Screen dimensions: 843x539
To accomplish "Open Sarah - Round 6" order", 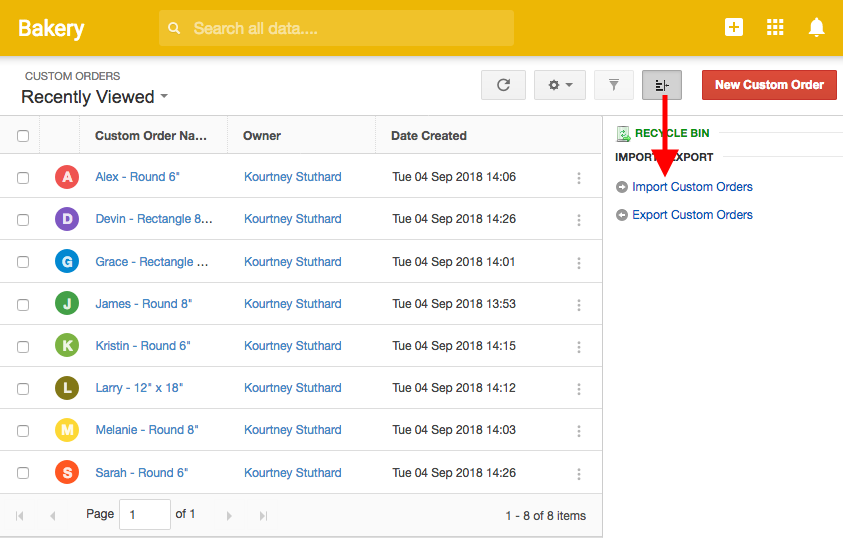I will point(141,473).
